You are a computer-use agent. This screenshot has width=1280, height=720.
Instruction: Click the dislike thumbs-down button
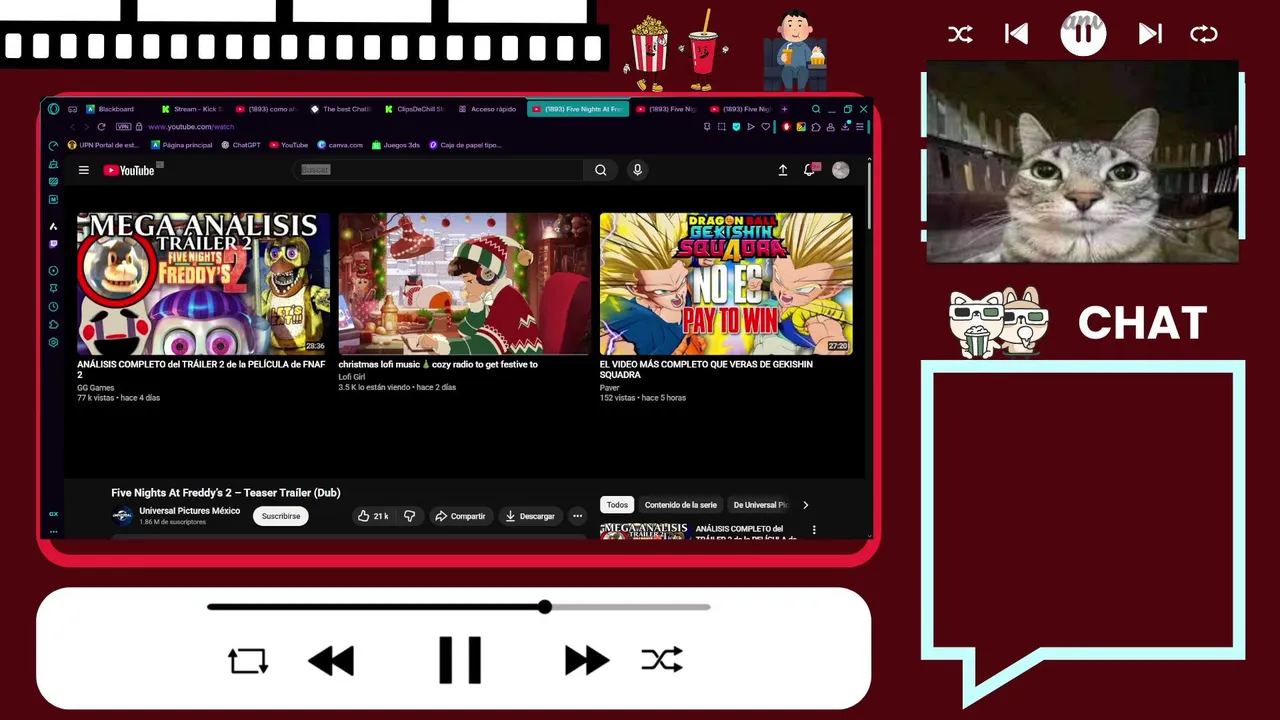409,516
